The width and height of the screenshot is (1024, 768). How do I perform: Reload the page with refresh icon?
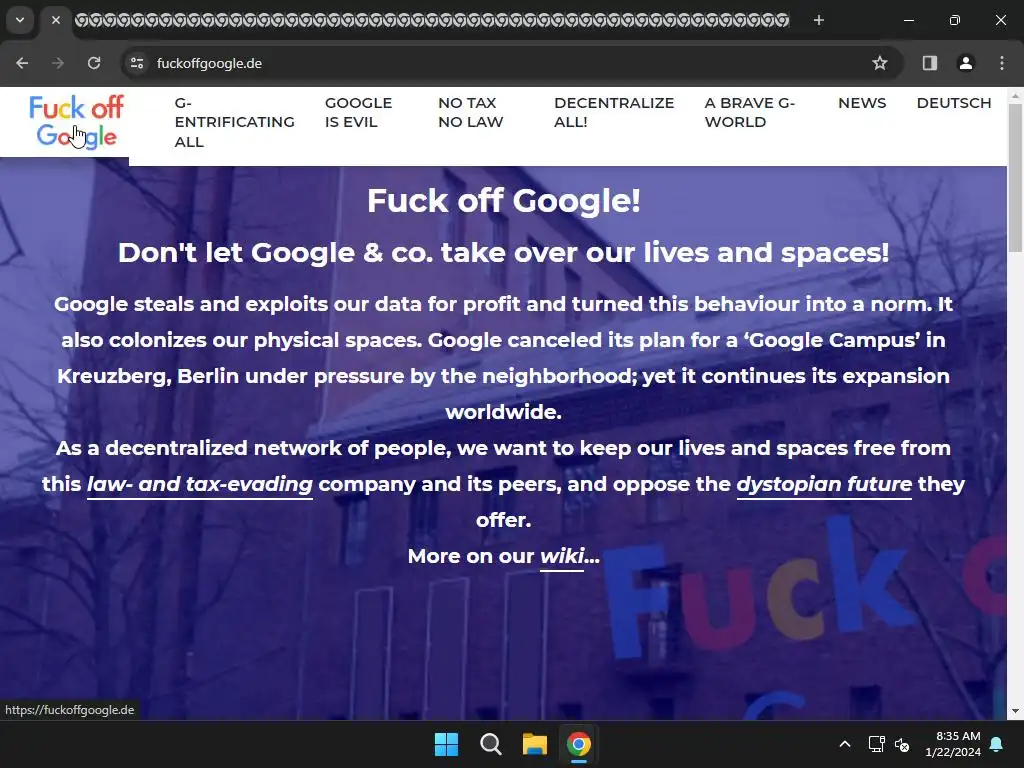coord(94,63)
